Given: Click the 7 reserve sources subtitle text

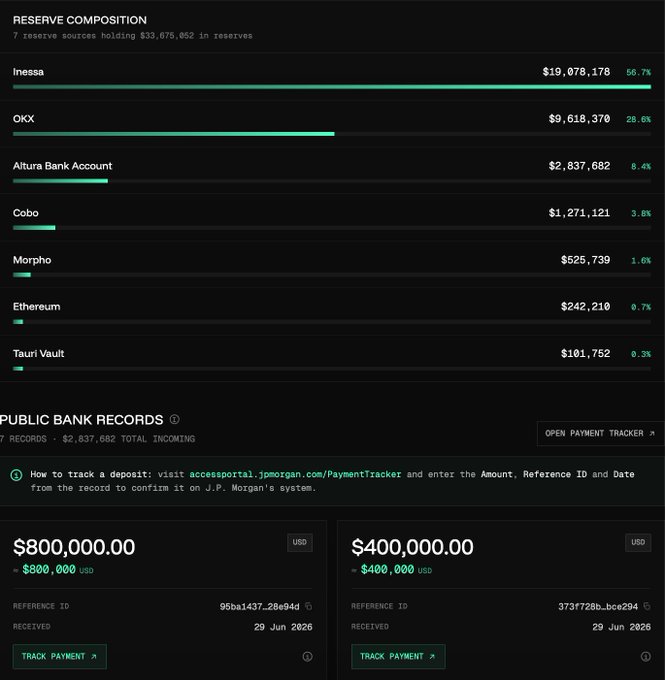Looking at the screenshot, I should tap(132, 36).
